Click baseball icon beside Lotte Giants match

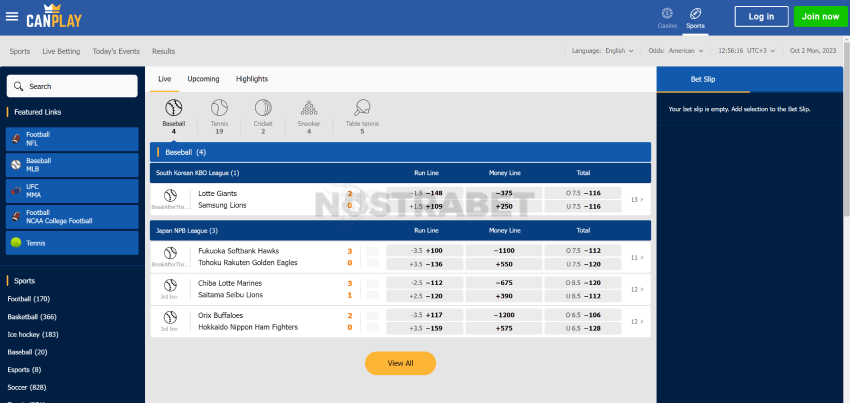(171, 195)
